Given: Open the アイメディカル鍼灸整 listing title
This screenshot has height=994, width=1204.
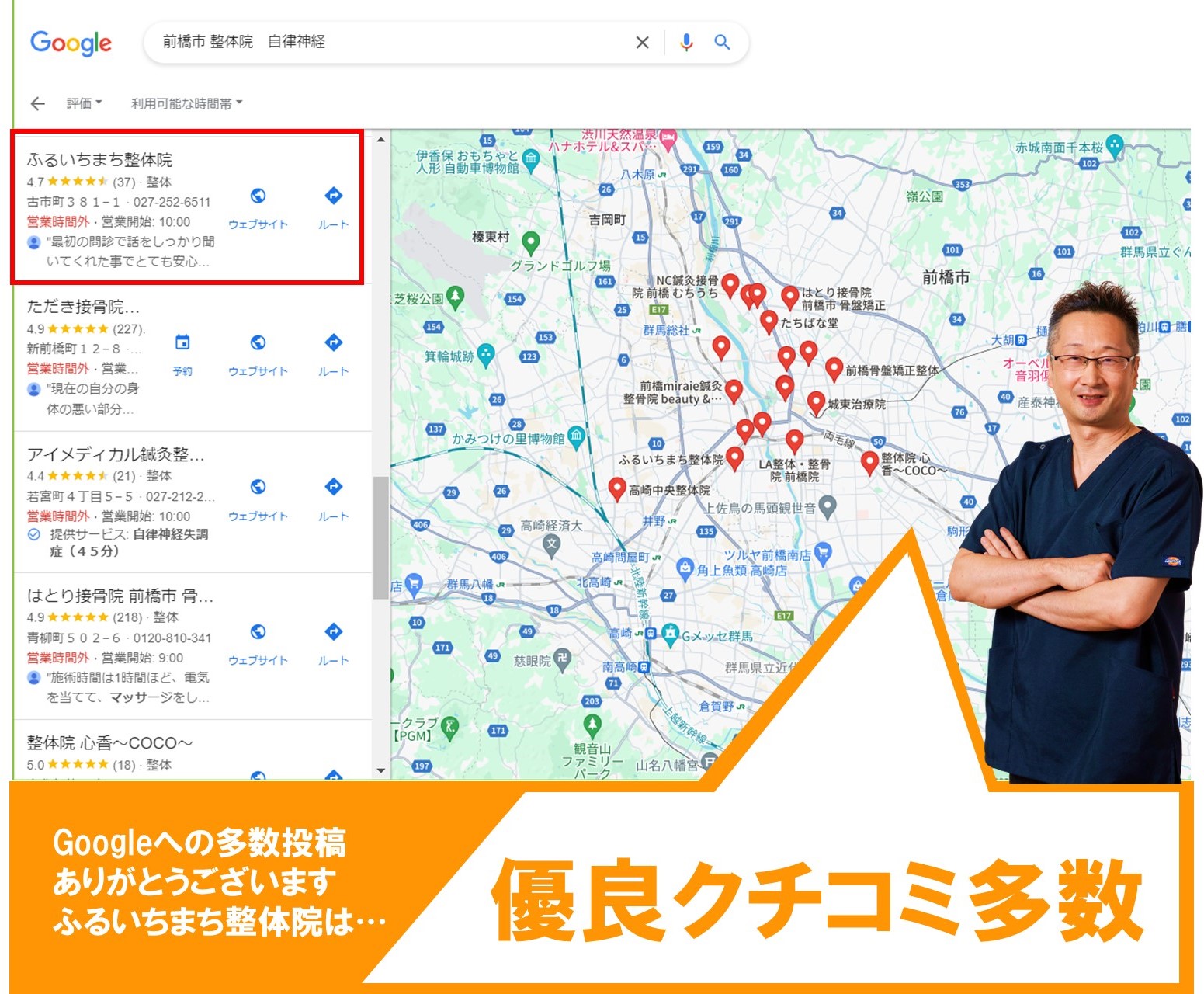Looking at the screenshot, I should click(116, 454).
